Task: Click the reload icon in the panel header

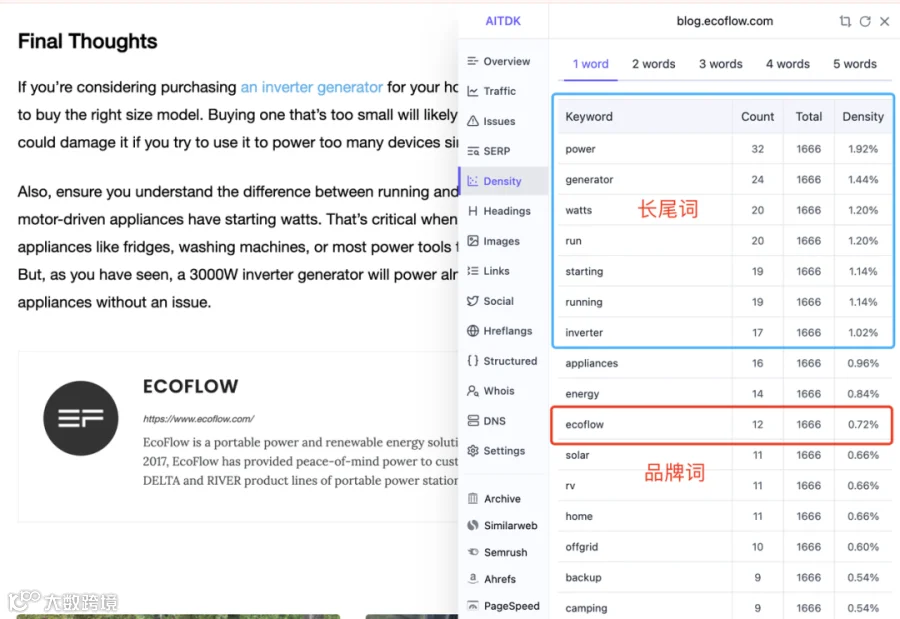Action: tap(865, 21)
